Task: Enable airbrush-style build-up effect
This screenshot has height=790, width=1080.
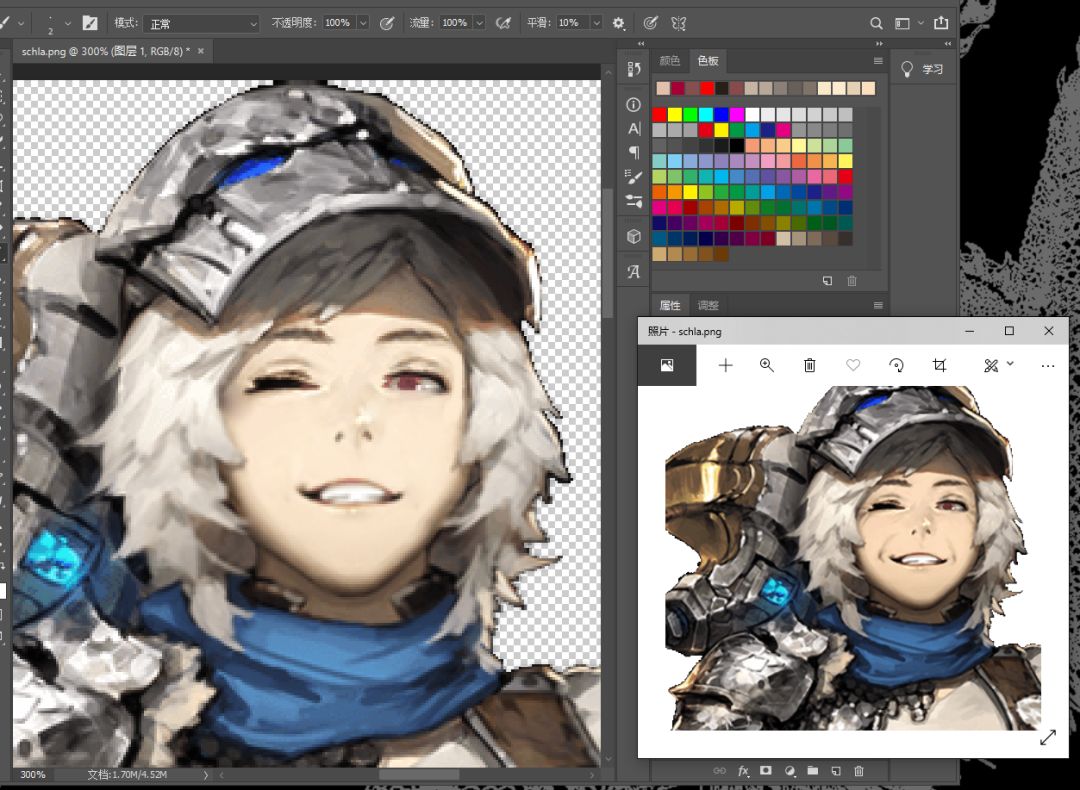Action: coord(503,23)
